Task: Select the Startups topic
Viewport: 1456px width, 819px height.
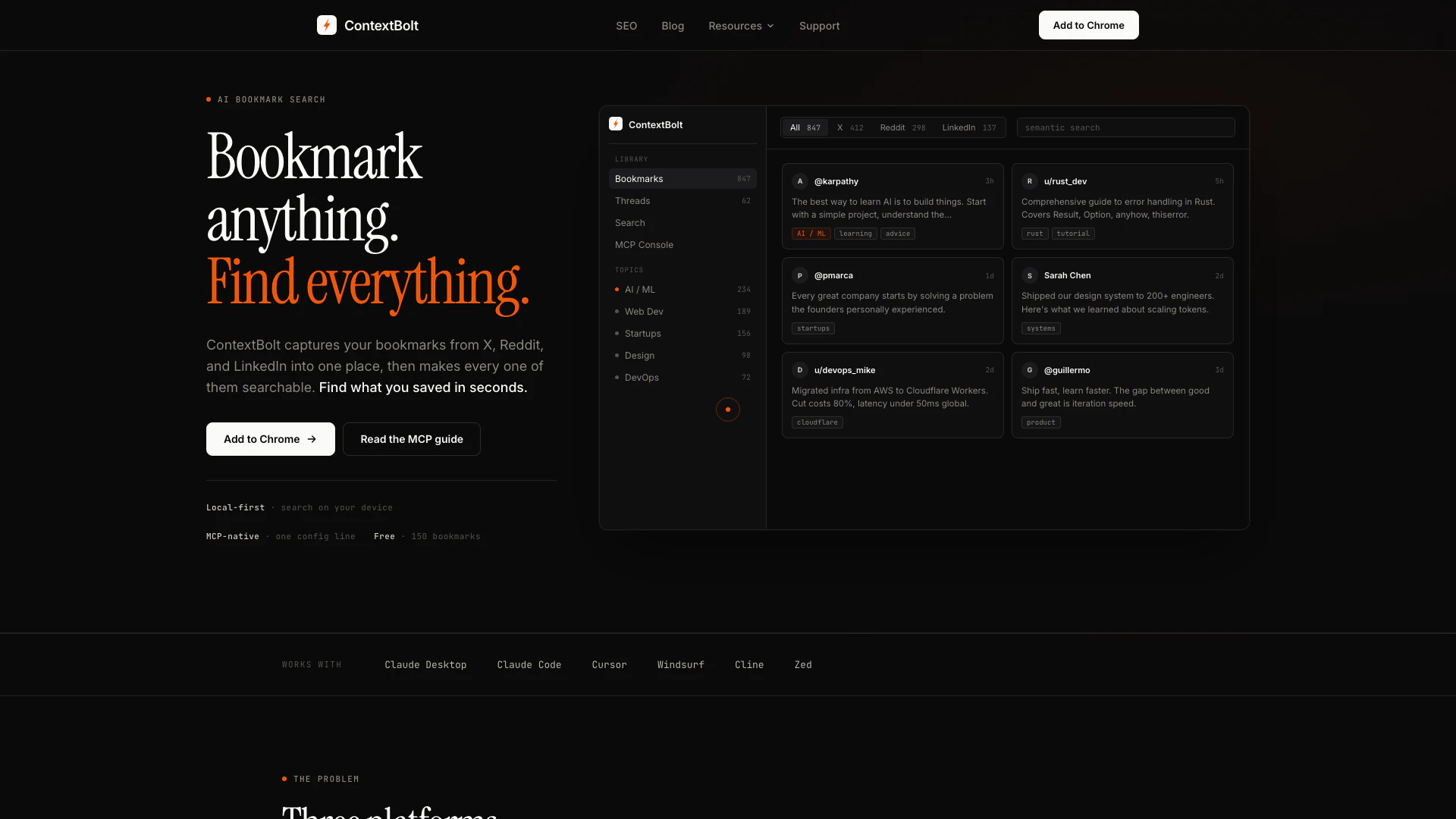Action: (x=682, y=334)
